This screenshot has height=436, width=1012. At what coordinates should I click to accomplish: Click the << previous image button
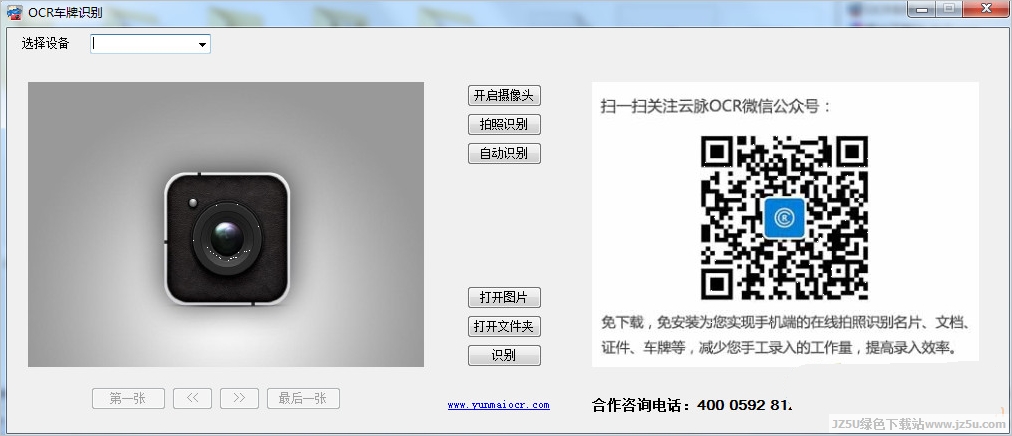coord(192,399)
